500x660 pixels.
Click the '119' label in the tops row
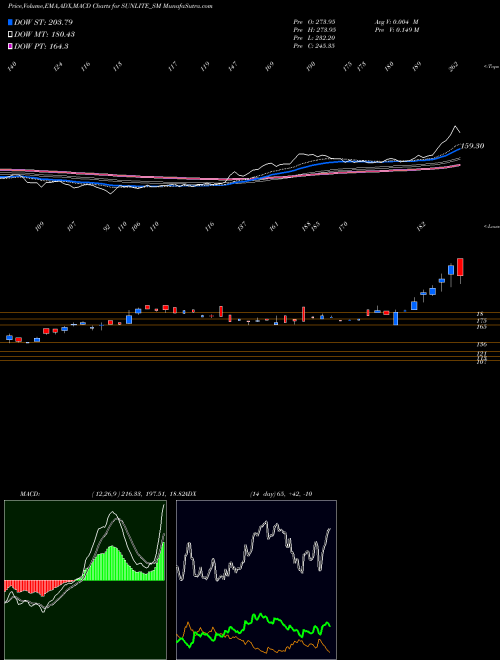(205, 67)
